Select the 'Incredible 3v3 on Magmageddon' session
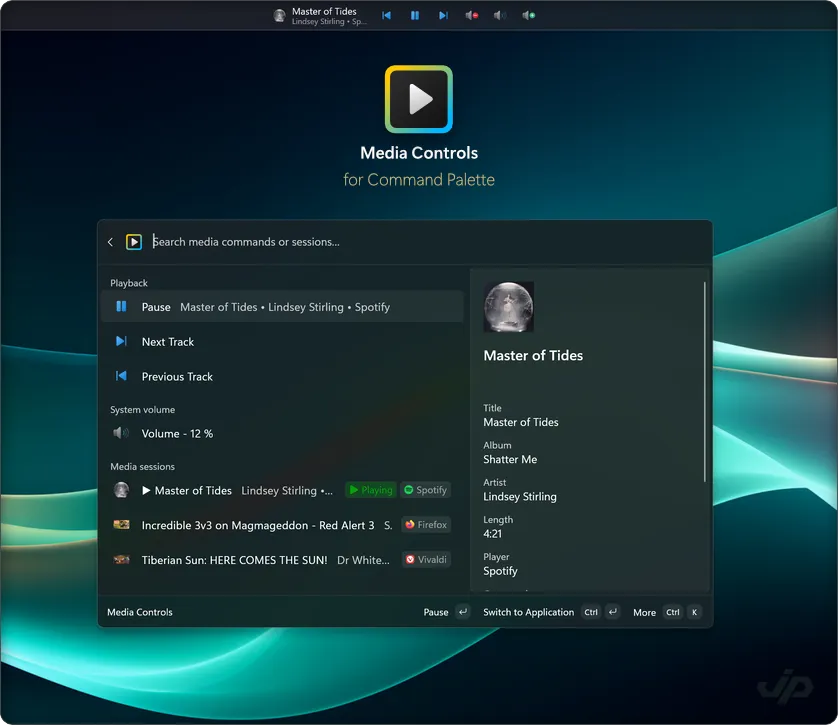Viewport: 838px width, 725px height. coord(282,525)
